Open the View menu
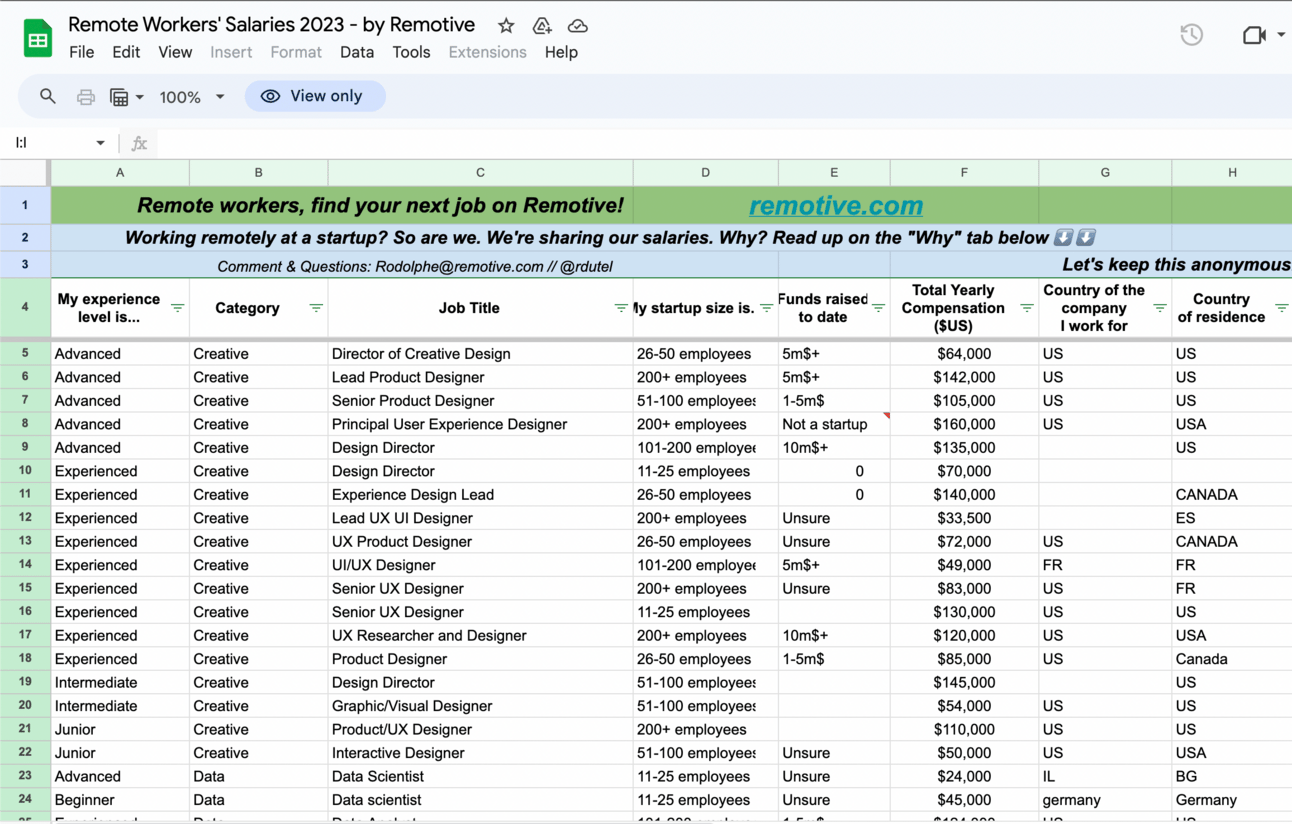Image resolution: width=1292 pixels, height=824 pixels. click(x=175, y=52)
